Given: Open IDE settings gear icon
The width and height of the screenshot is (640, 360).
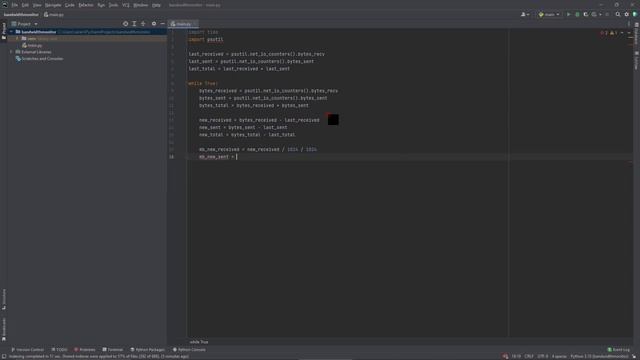Looking at the screenshot, I should pyautogui.click(x=627, y=15).
